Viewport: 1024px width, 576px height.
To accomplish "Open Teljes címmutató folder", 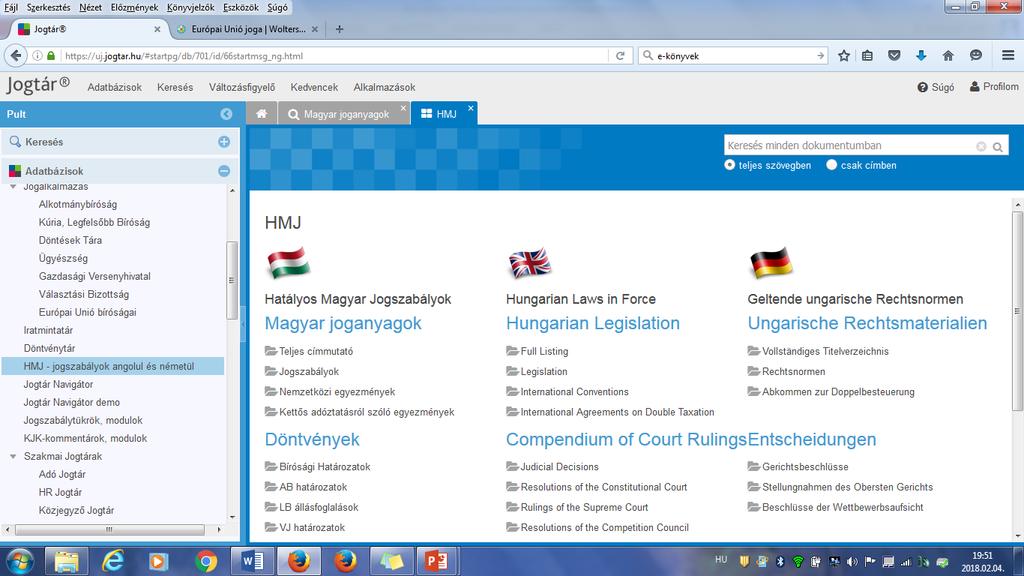I will 309,351.
